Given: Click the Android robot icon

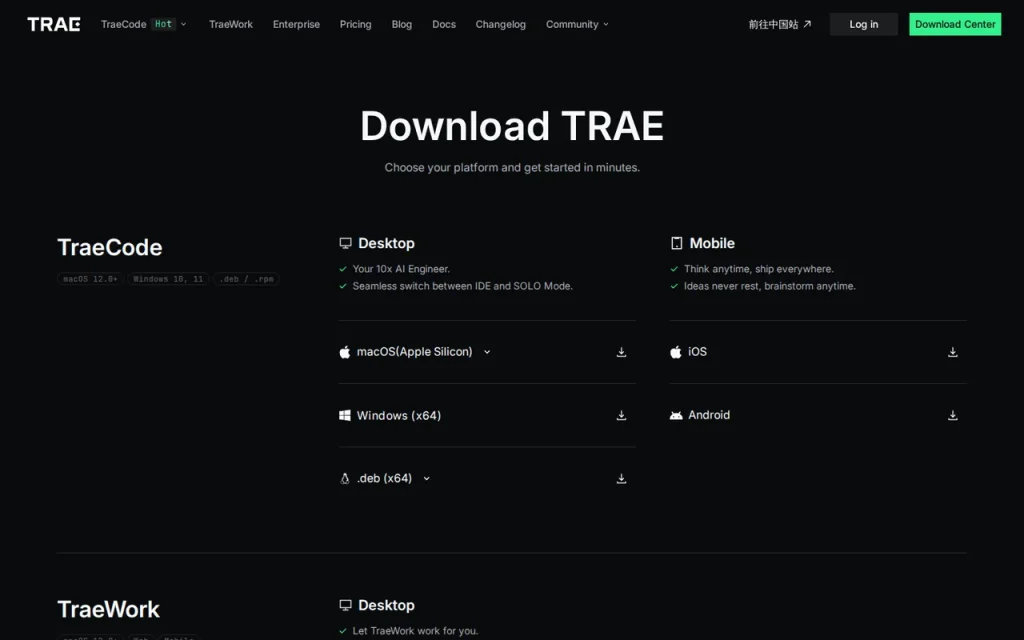Looking at the screenshot, I should point(676,415).
